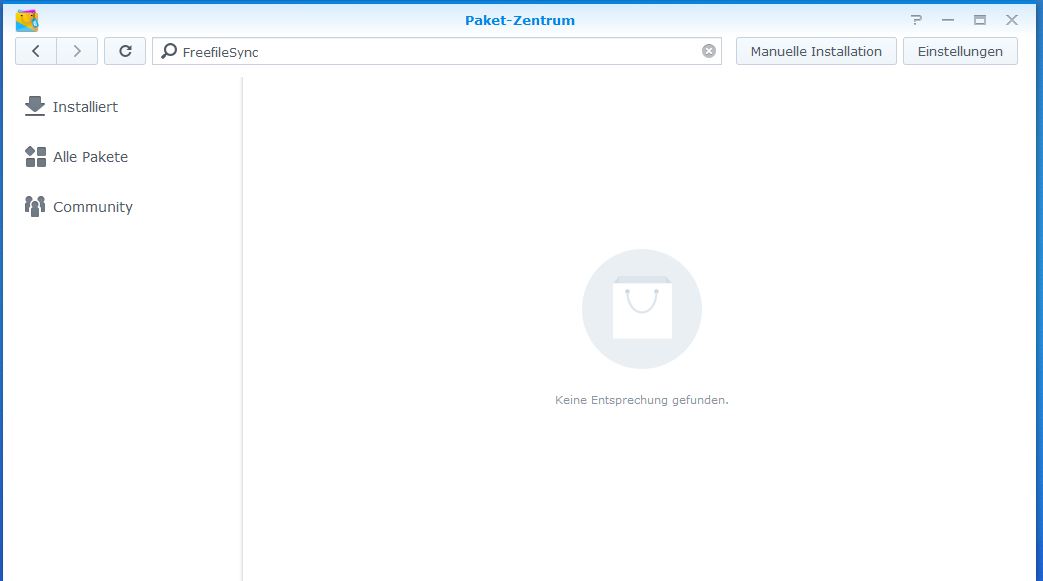
Task: Click the Paket-Zentrum window title
Action: 520,21
